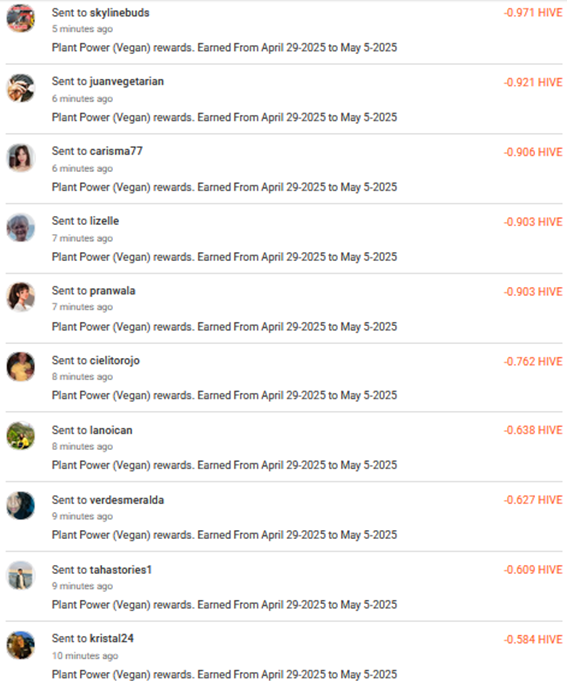The image size is (567, 689).
Task: Open lanoican's avatar image
Action: click(21, 436)
